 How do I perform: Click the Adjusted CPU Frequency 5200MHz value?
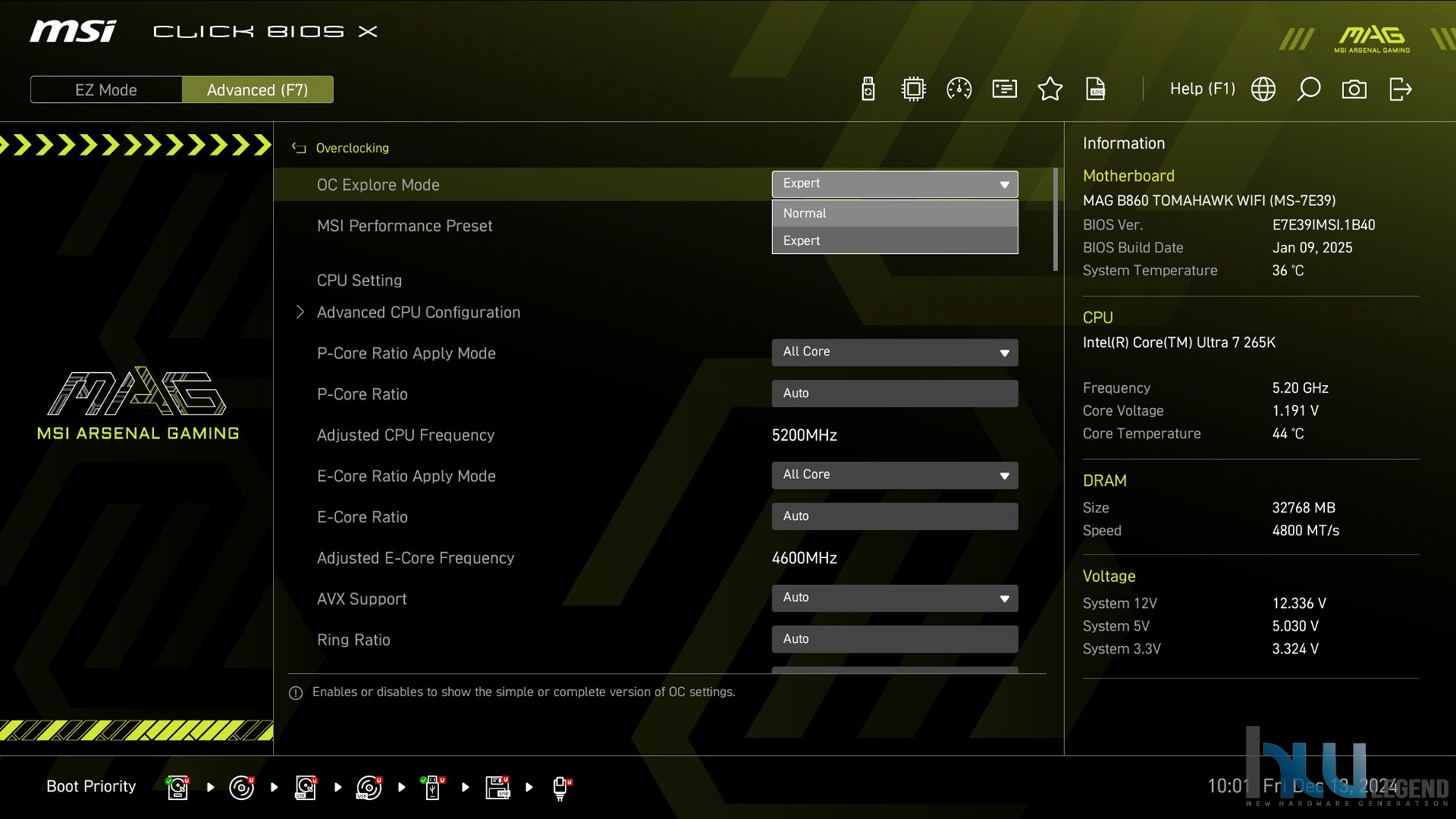tap(804, 435)
